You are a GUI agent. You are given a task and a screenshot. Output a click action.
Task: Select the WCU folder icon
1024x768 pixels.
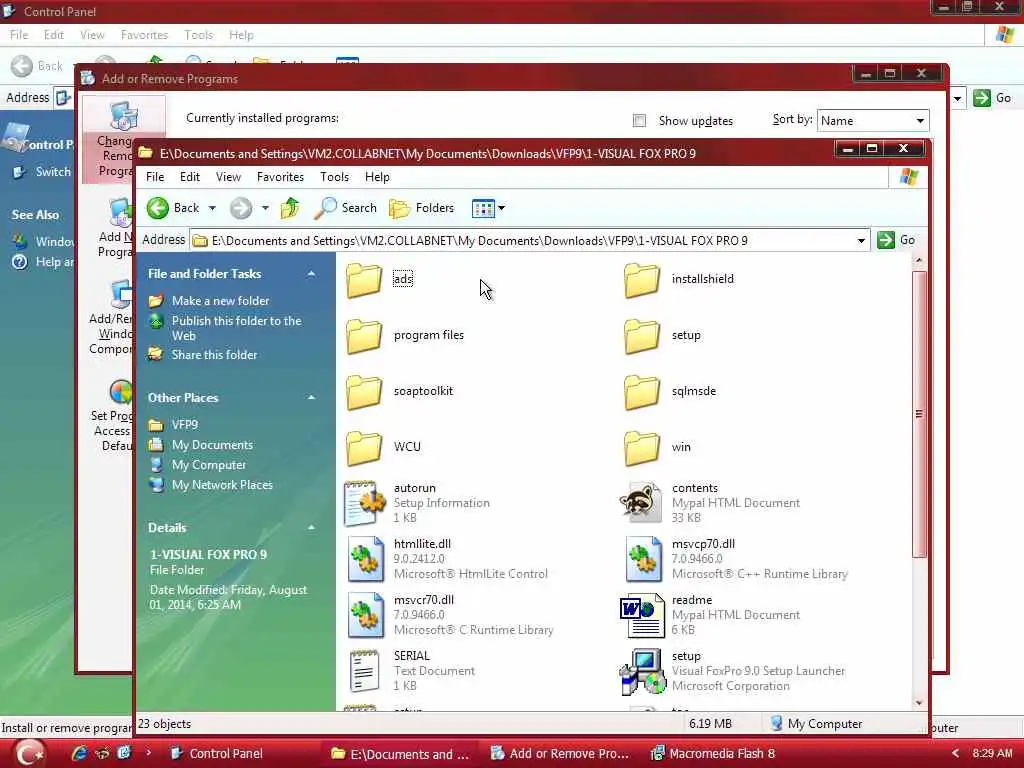[364, 448]
